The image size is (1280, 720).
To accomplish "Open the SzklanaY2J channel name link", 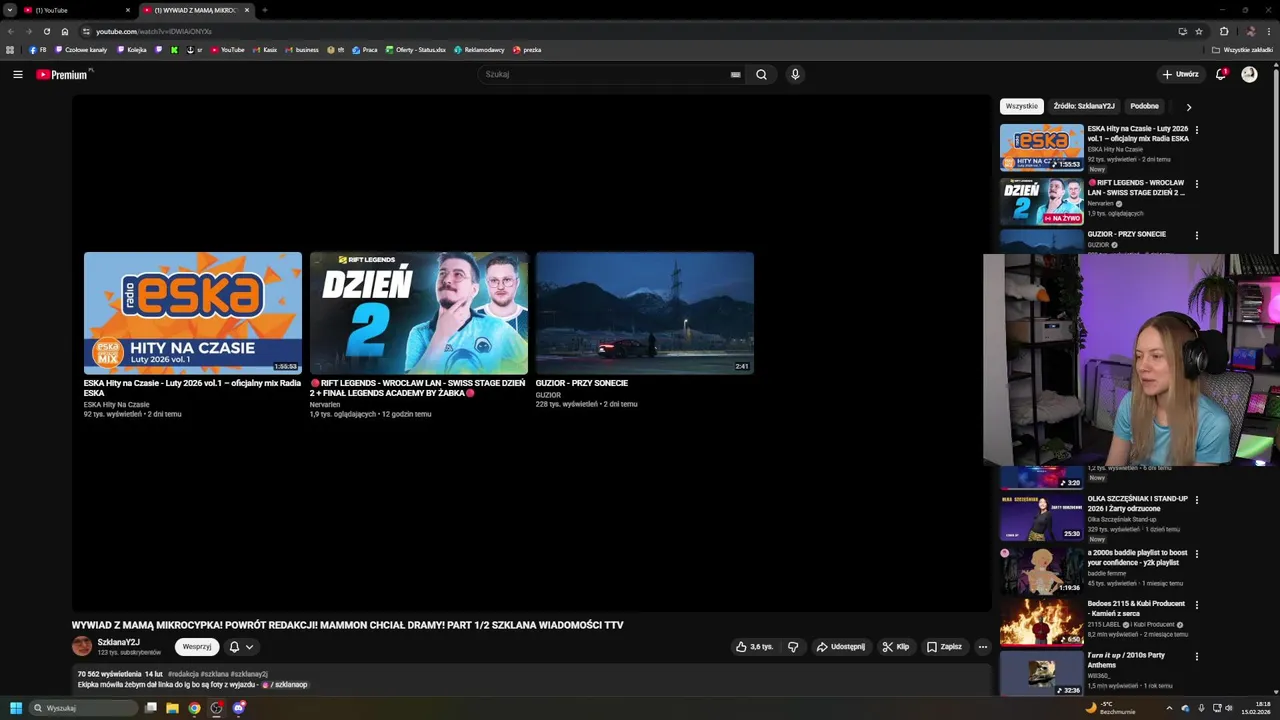I will (118, 642).
